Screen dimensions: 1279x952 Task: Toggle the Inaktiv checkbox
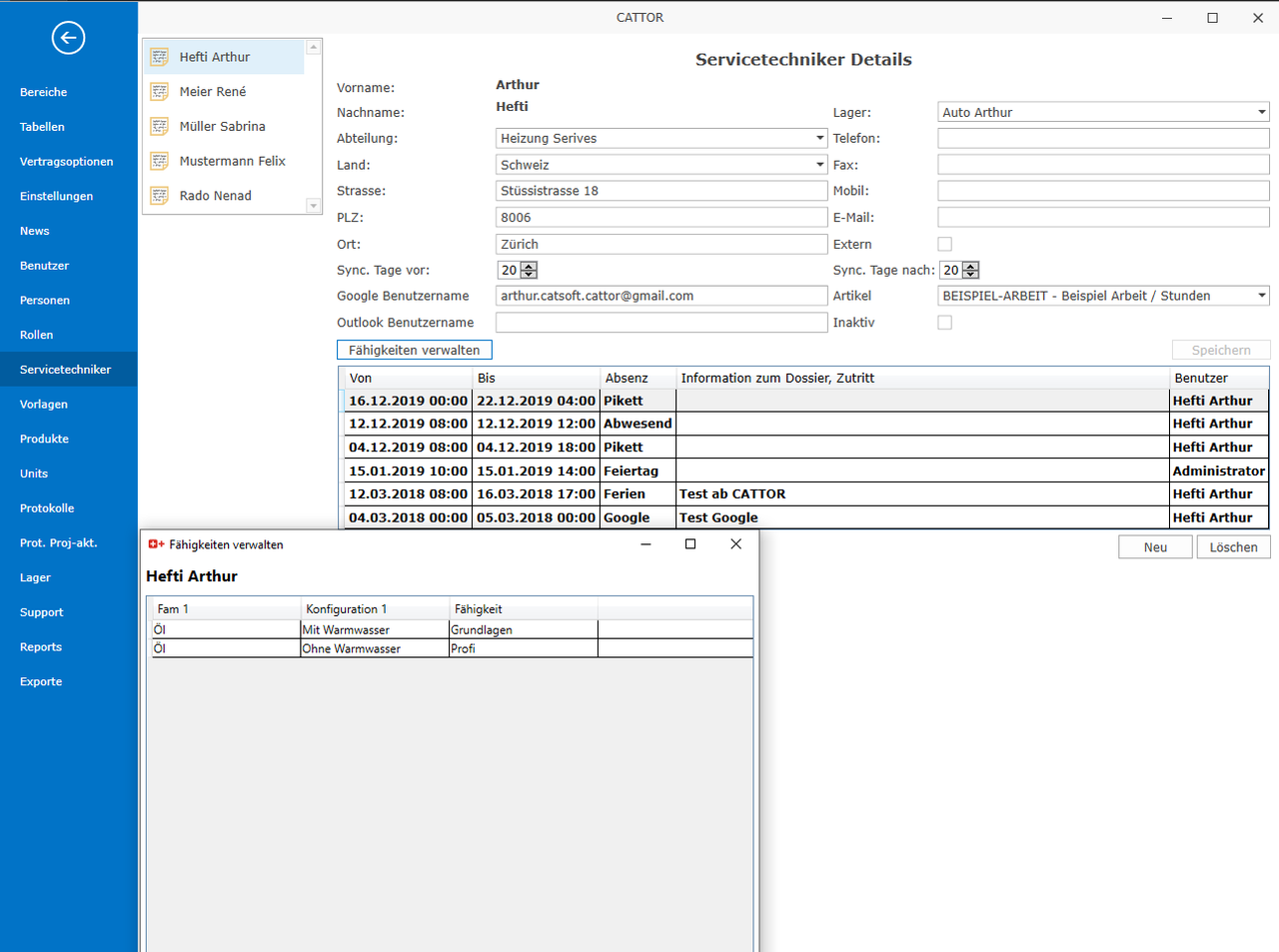point(944,323)
